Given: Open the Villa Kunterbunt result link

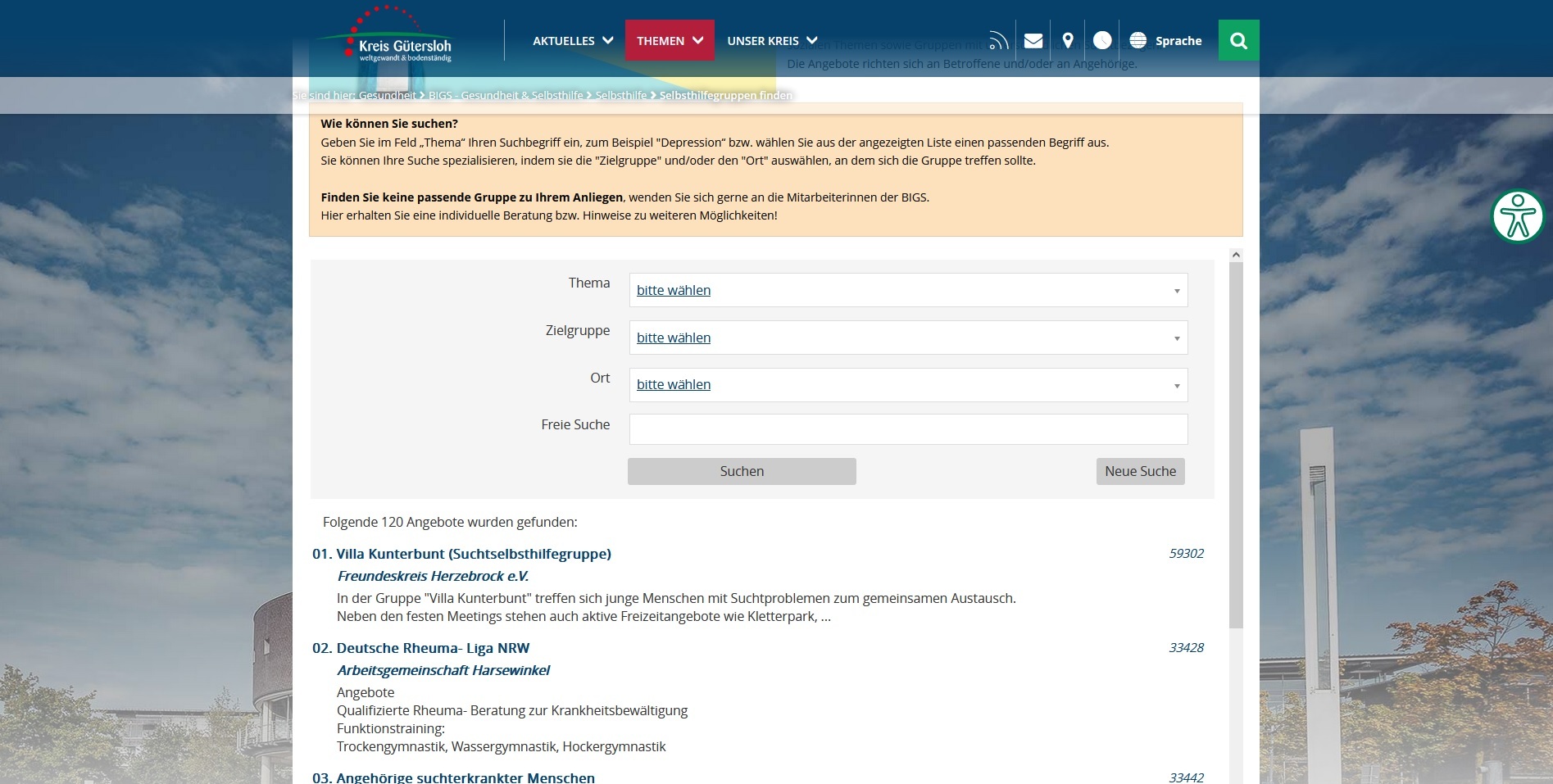Looking at the screenshot, I should click(461, 554).
